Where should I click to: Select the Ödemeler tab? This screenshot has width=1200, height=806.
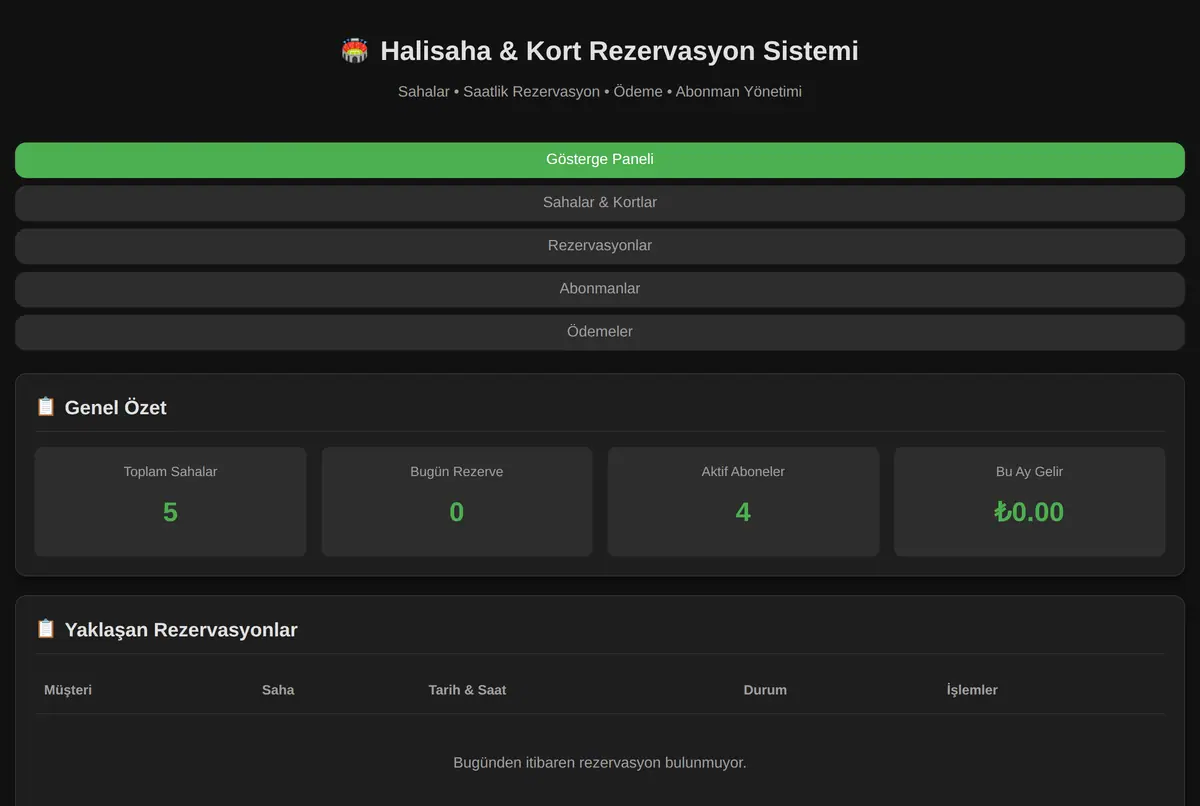pos(600,332)
